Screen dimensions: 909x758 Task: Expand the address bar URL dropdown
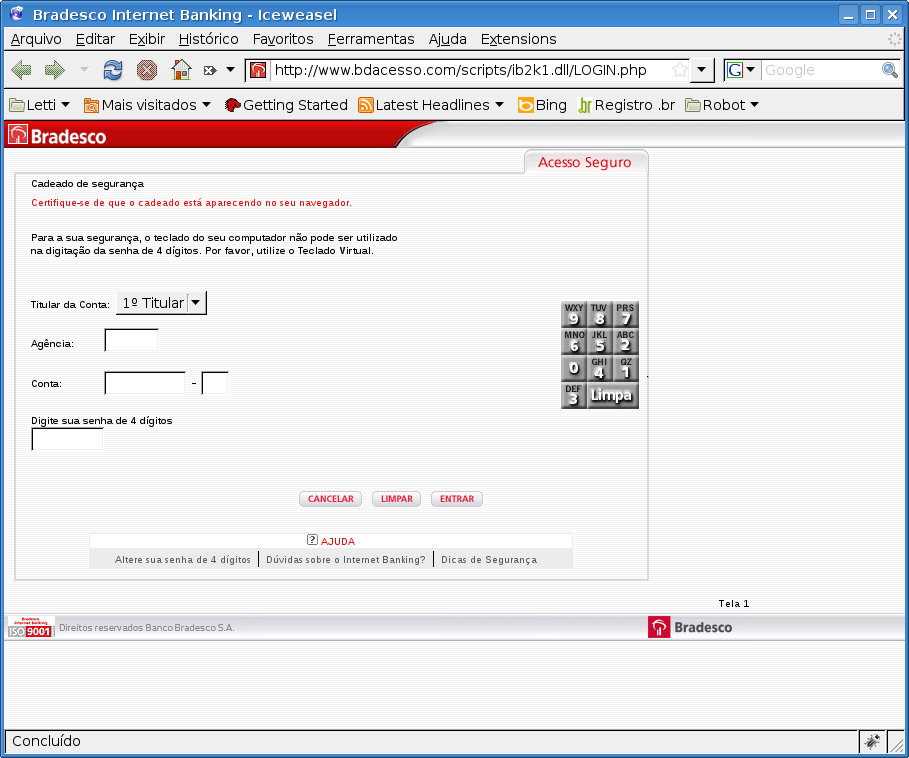pyautogui.click(x=701, y=70)
